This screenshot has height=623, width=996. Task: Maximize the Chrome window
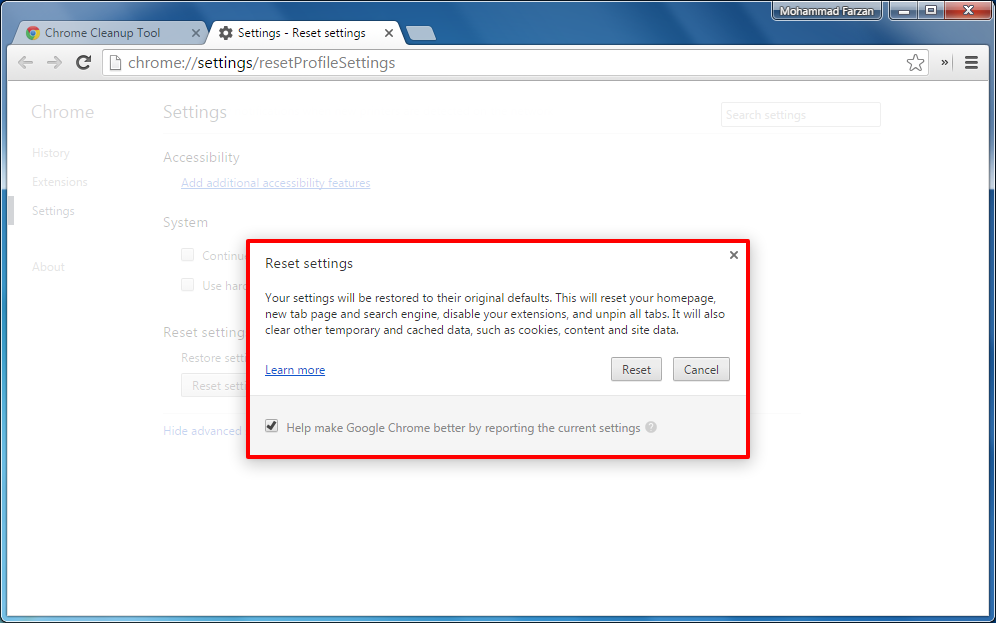[x=931, y=10]
